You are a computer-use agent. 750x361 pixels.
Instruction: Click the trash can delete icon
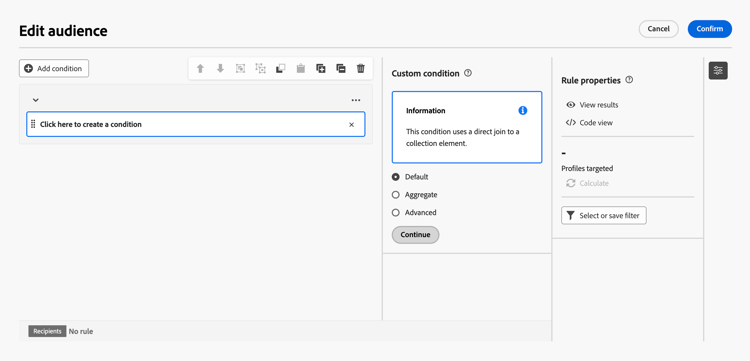361,69
